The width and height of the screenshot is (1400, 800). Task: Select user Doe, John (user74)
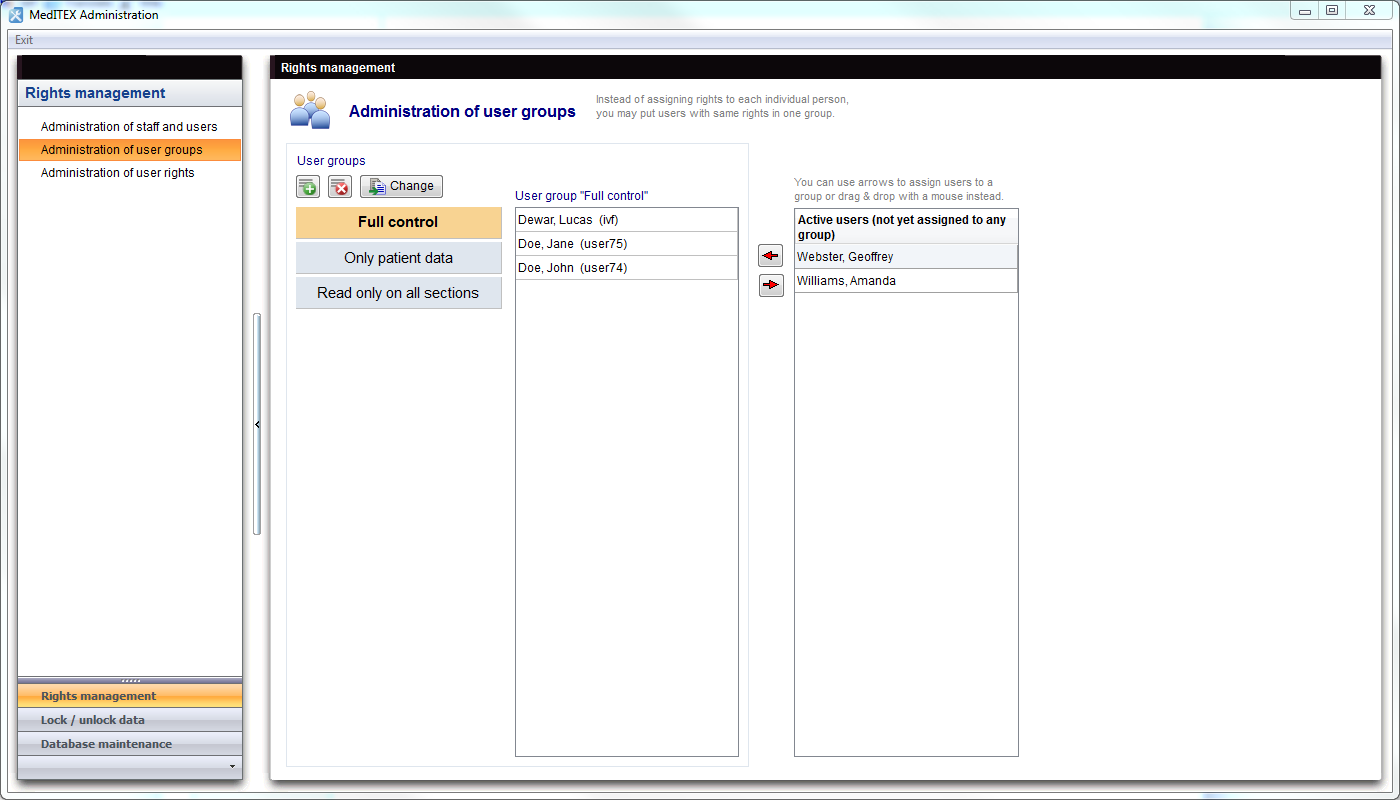pos(626,268)
